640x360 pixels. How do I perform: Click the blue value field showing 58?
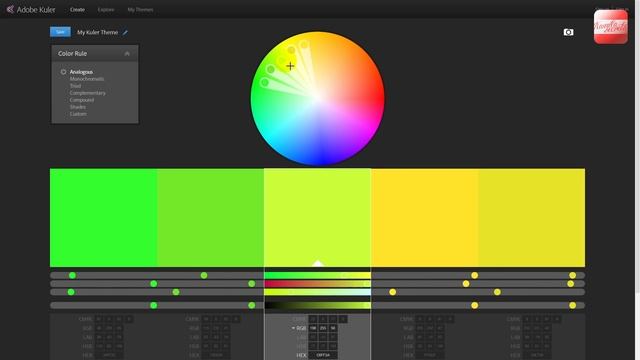tap(333, 328)
